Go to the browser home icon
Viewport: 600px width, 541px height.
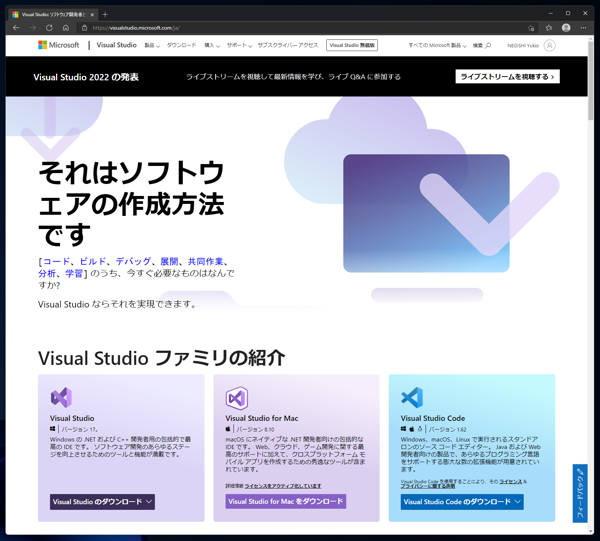tap(66, 28)
